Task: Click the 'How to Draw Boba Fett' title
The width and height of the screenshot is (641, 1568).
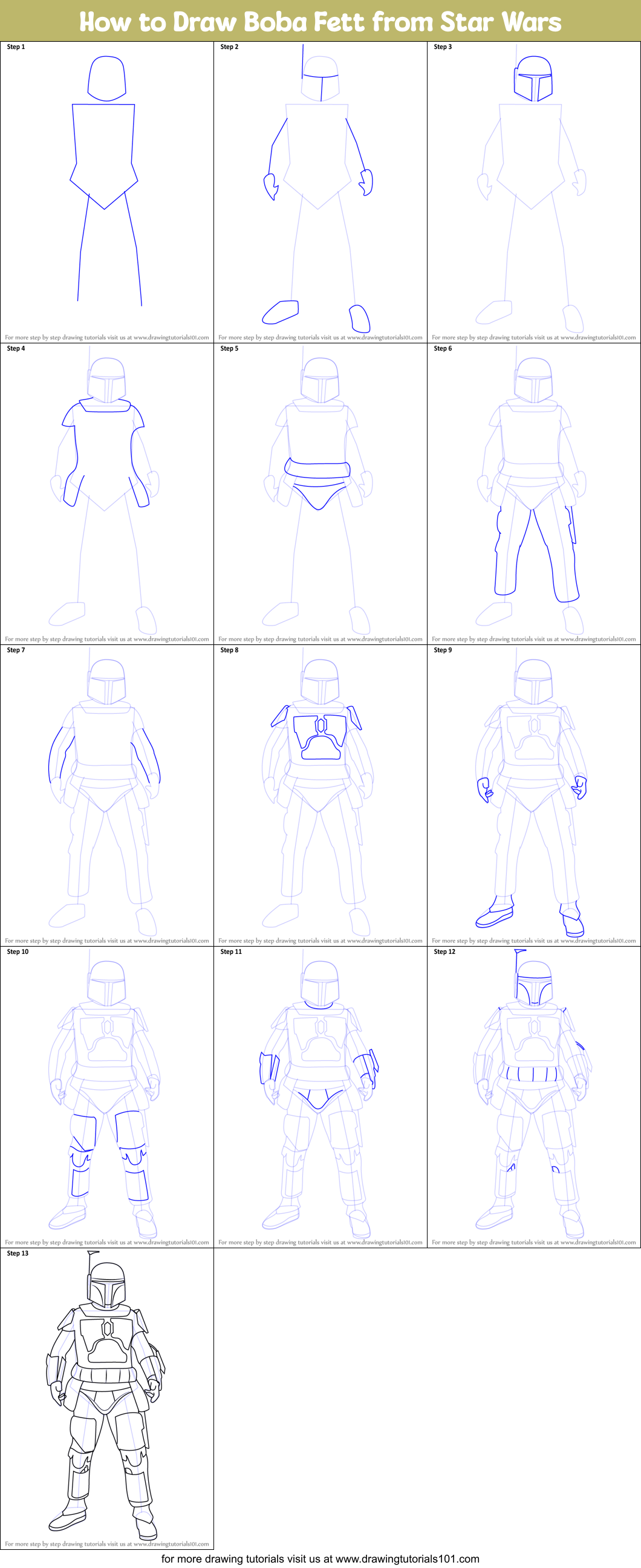Action: tap(320, 21)
